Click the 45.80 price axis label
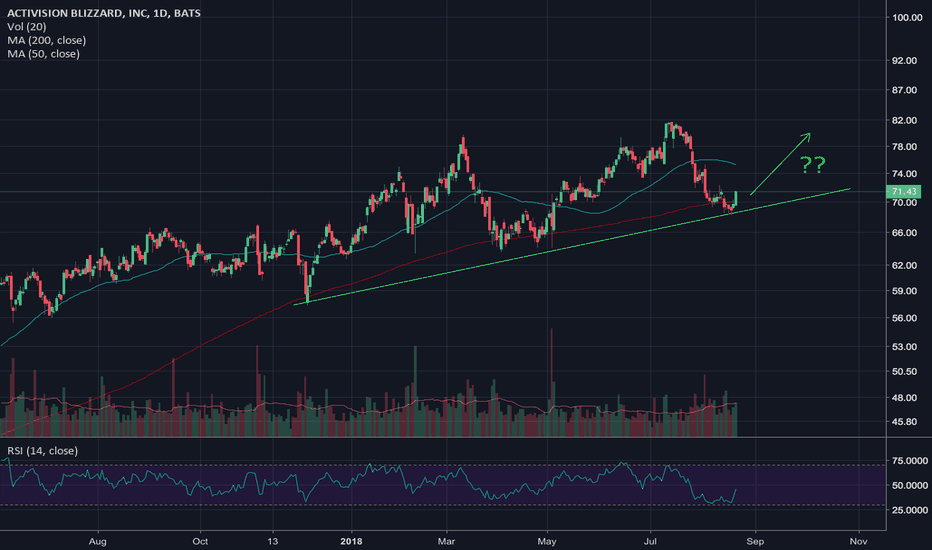The height and width of the screenshot is (550, 932). (905, 422)
